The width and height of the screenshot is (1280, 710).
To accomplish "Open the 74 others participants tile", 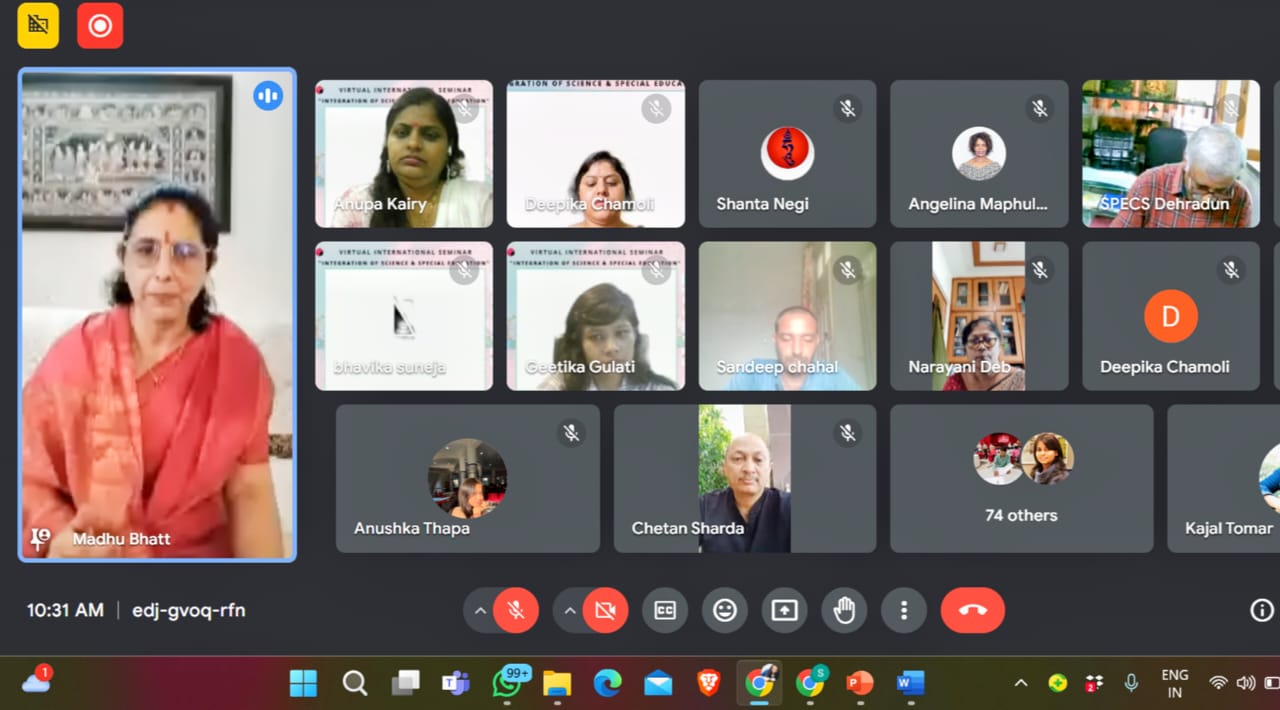I will (1021, 479).
